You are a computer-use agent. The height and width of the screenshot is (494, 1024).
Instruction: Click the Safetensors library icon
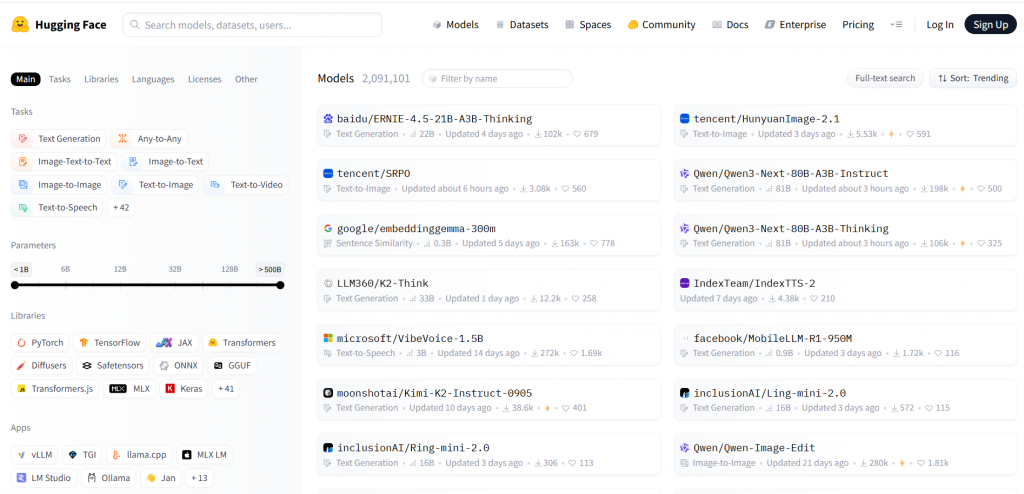[88, 366]
